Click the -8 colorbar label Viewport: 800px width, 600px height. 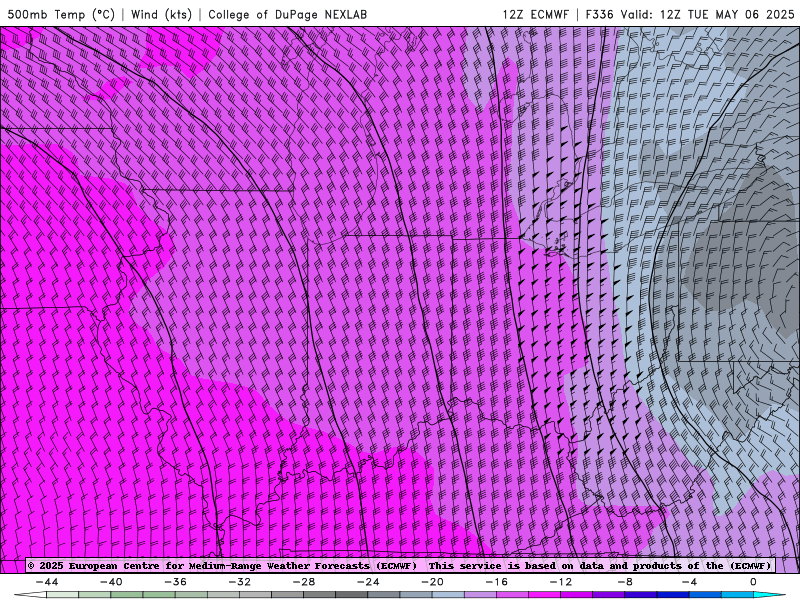626,582
